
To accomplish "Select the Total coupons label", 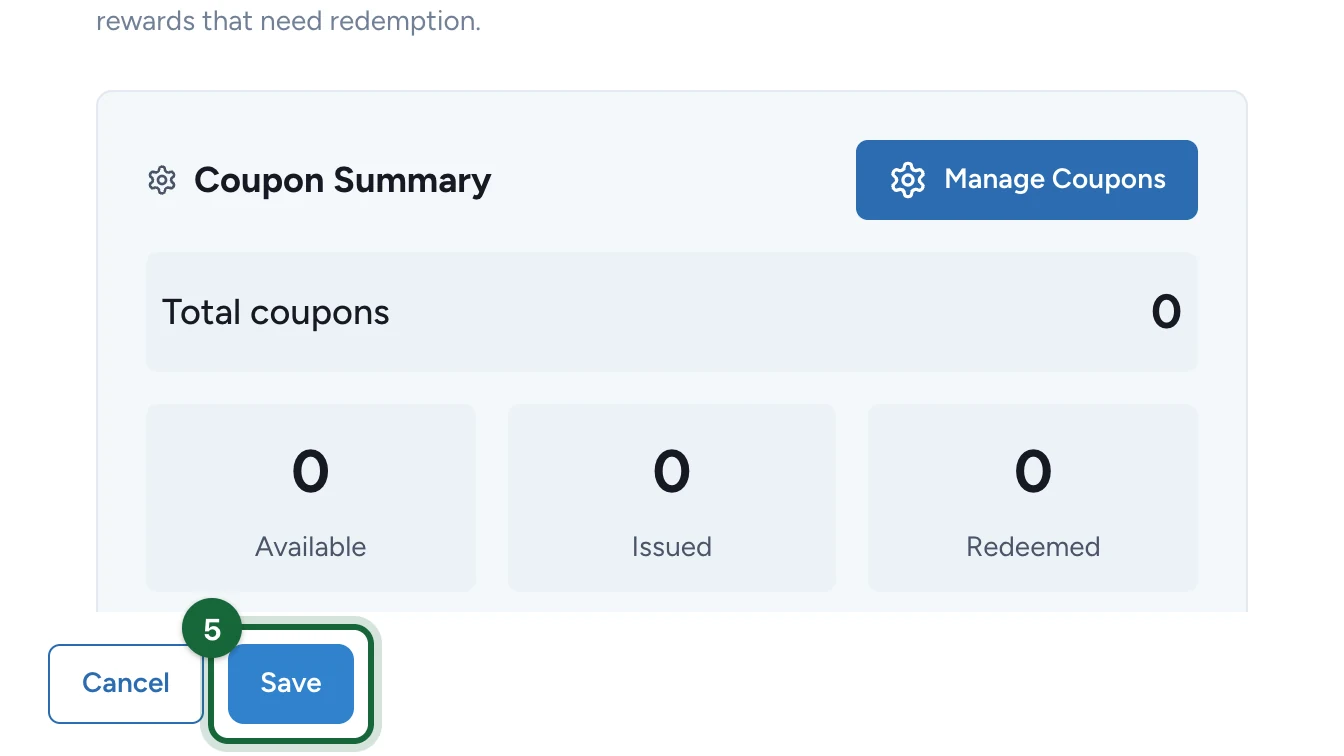I will [276, 312].
